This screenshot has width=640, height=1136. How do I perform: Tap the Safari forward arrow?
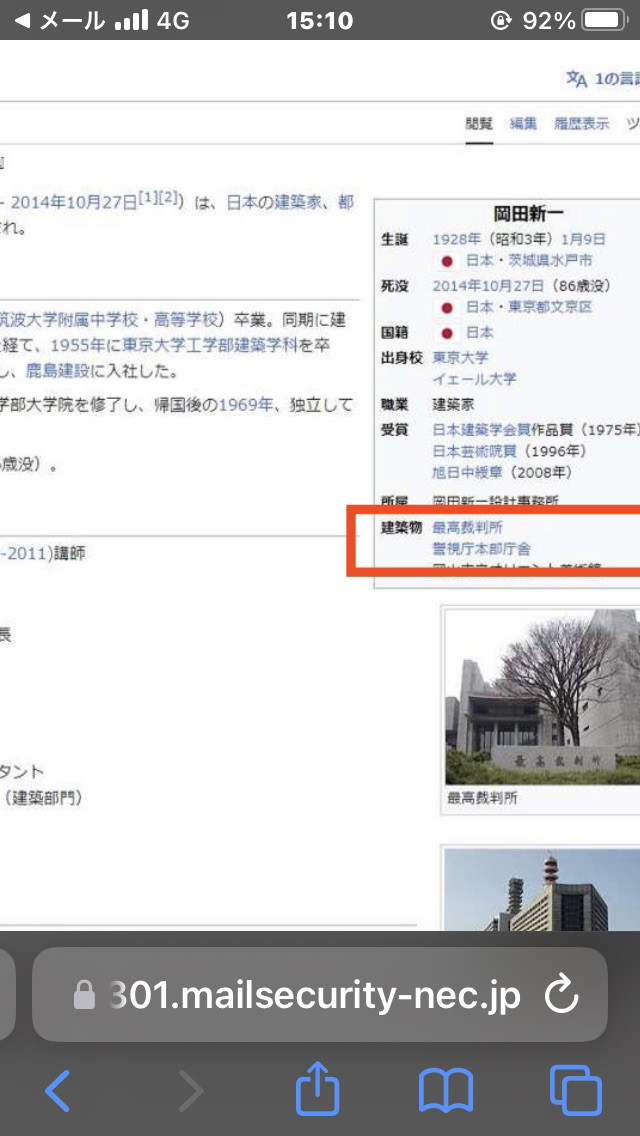pos(191,1089)
